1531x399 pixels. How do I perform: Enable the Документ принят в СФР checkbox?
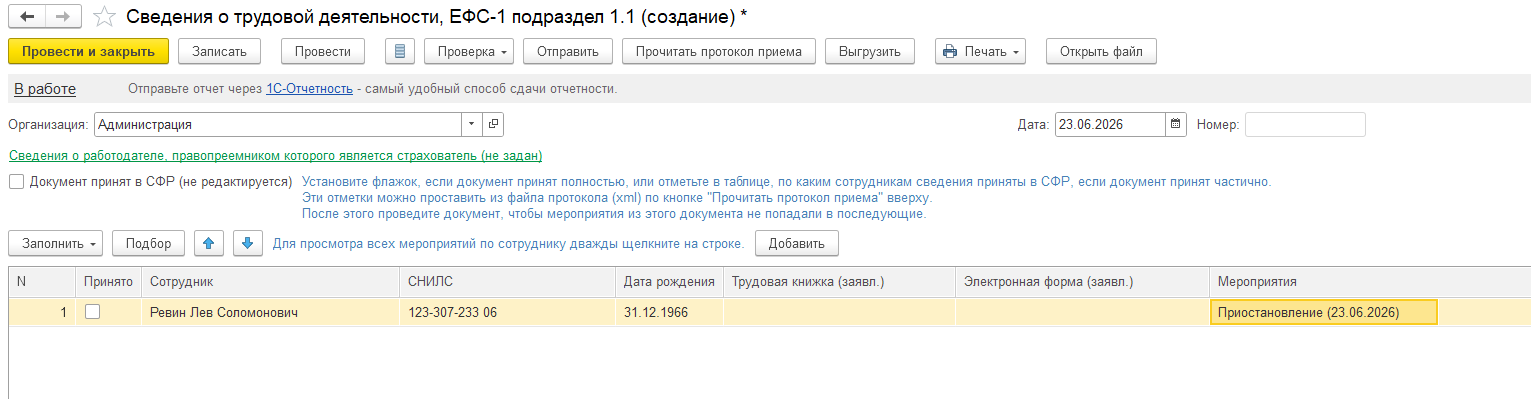tap(17, 182)
